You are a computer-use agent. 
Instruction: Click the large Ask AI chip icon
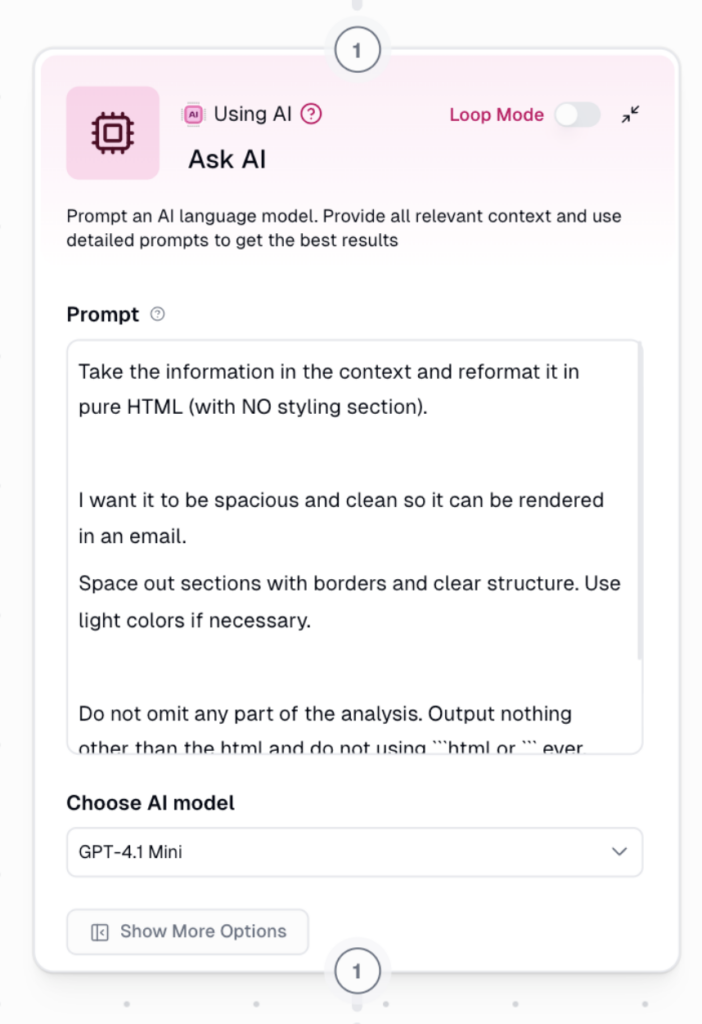point(112,133)
